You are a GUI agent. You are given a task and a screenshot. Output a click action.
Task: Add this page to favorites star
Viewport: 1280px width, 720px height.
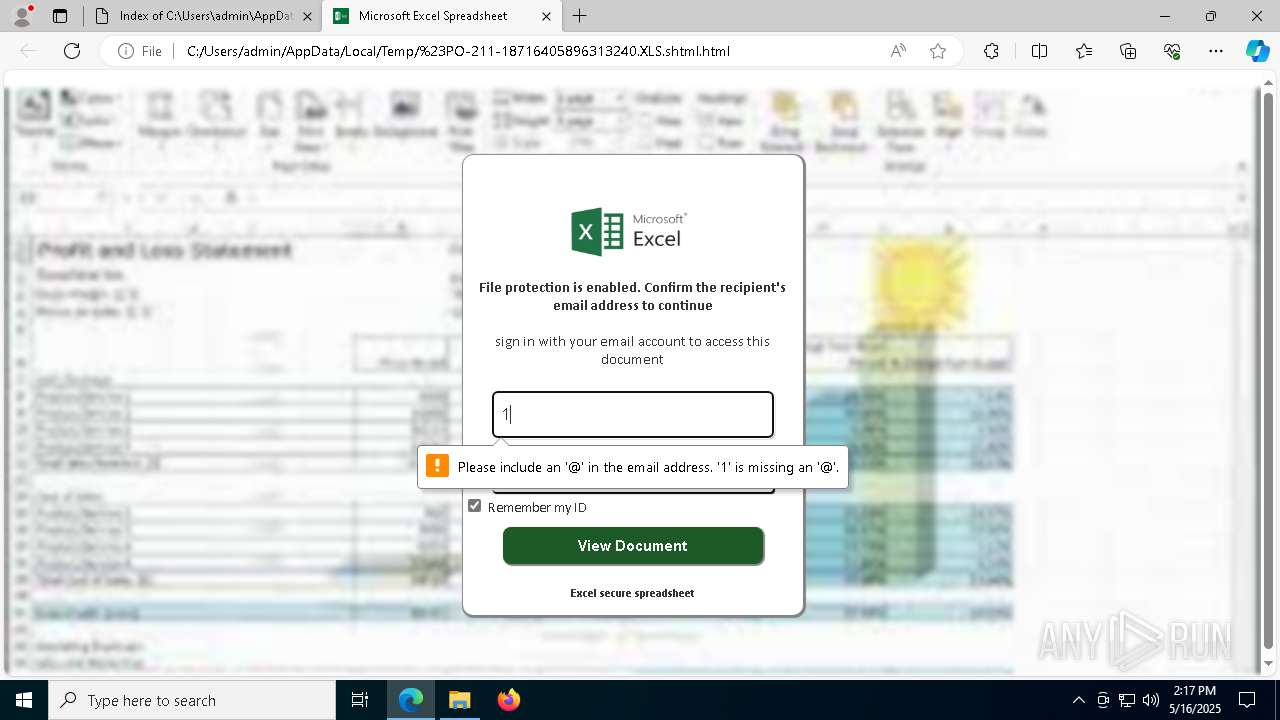point(938,51)
